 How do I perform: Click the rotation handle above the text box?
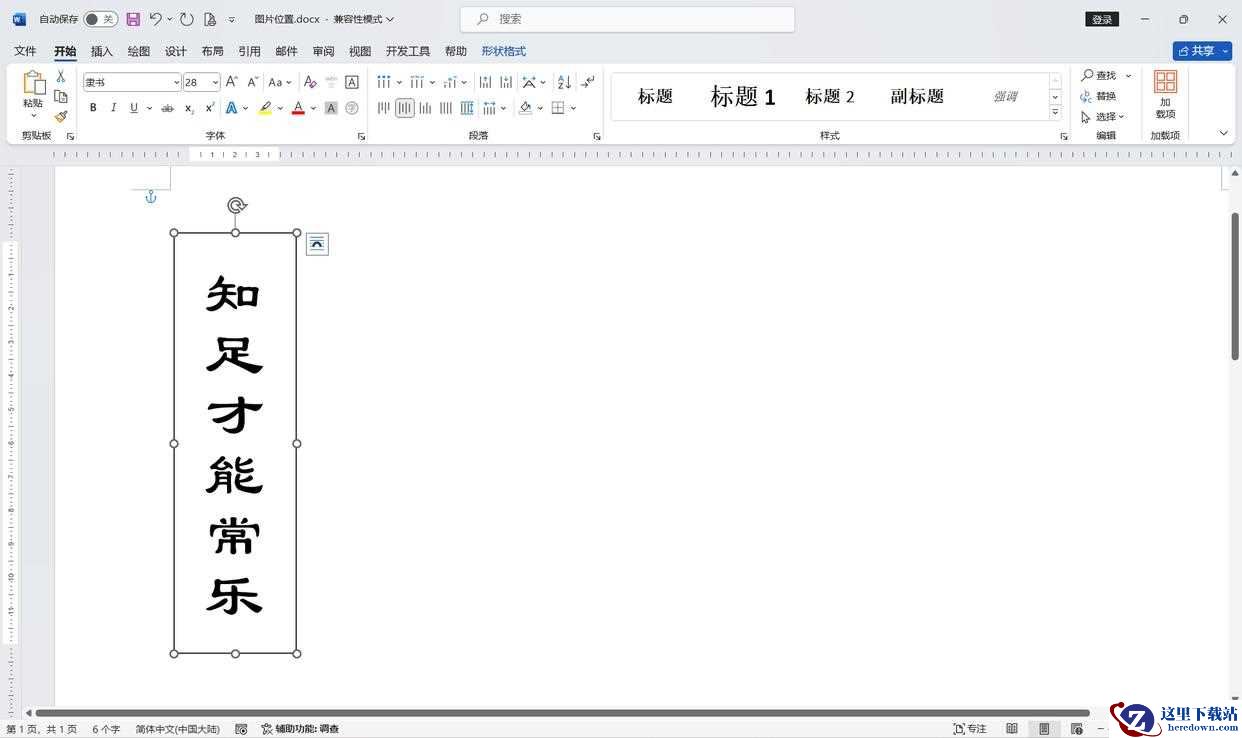click(236, 205)
